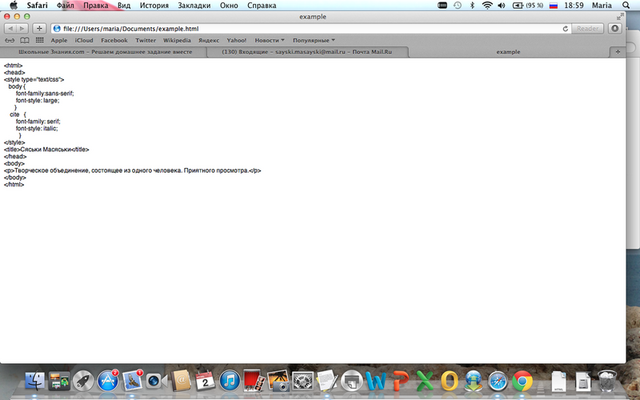This screenshot has height=400, width=640.
Task: Open iPhoto camera icon in dock
Action: tap(278, 381)
